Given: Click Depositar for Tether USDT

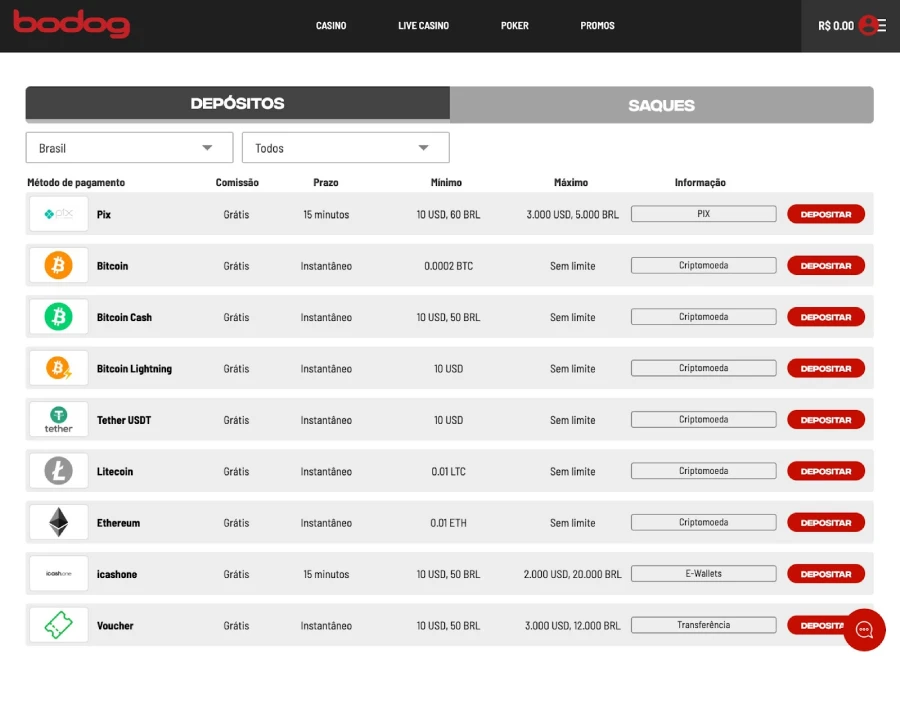Looking at the screenshot, I should [x=826, y=420].
